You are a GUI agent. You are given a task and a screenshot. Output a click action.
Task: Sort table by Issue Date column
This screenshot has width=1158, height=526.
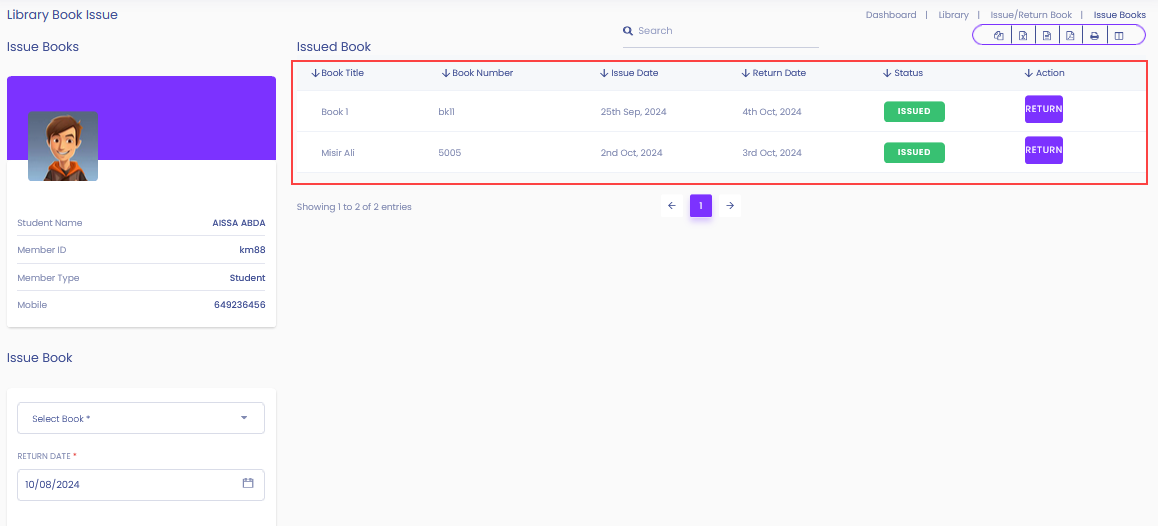[629, 72]
